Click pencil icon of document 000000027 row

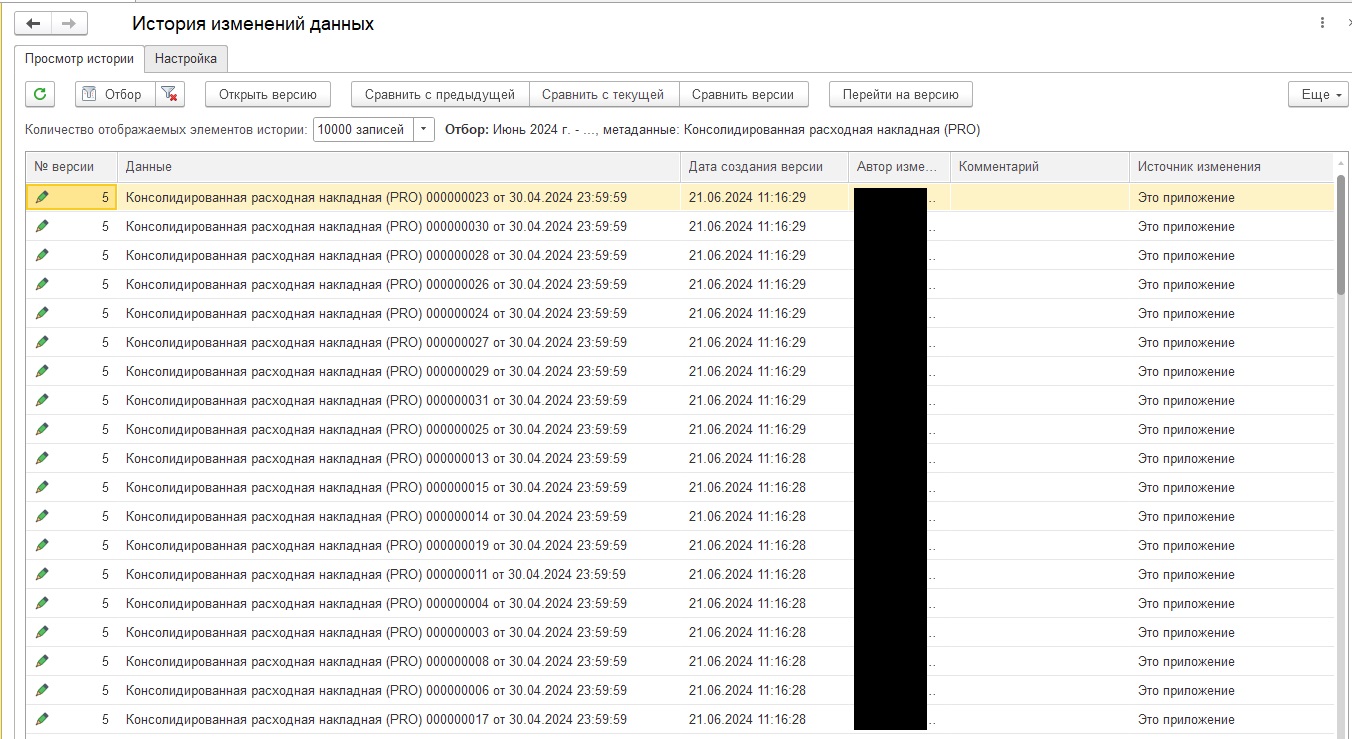coord(42,342)
